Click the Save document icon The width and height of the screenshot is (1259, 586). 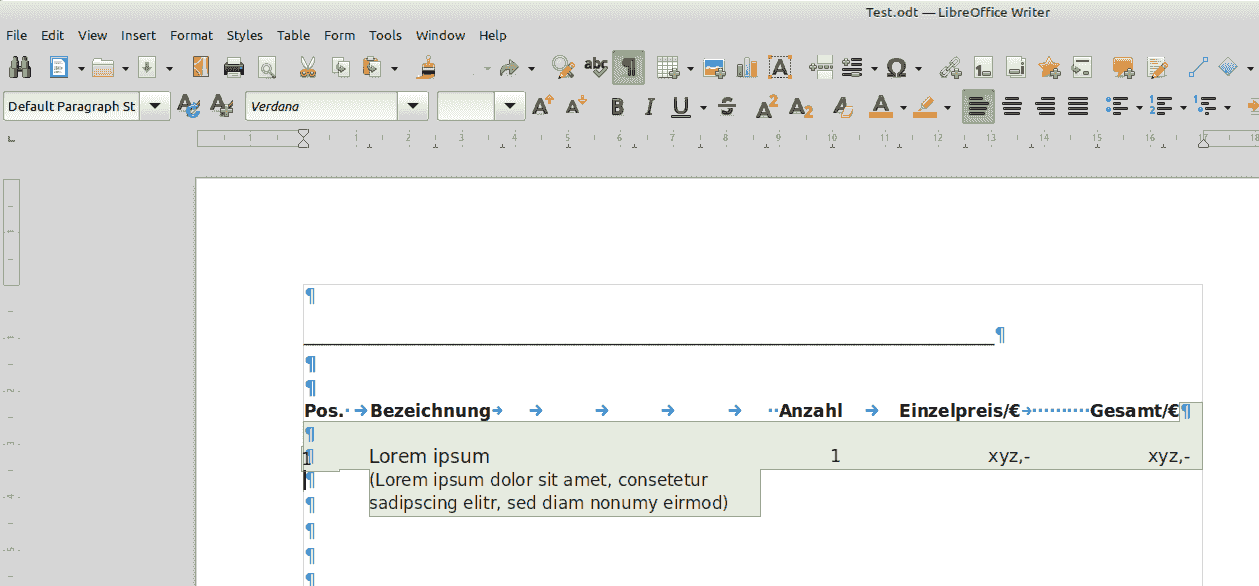click(147, 68)
